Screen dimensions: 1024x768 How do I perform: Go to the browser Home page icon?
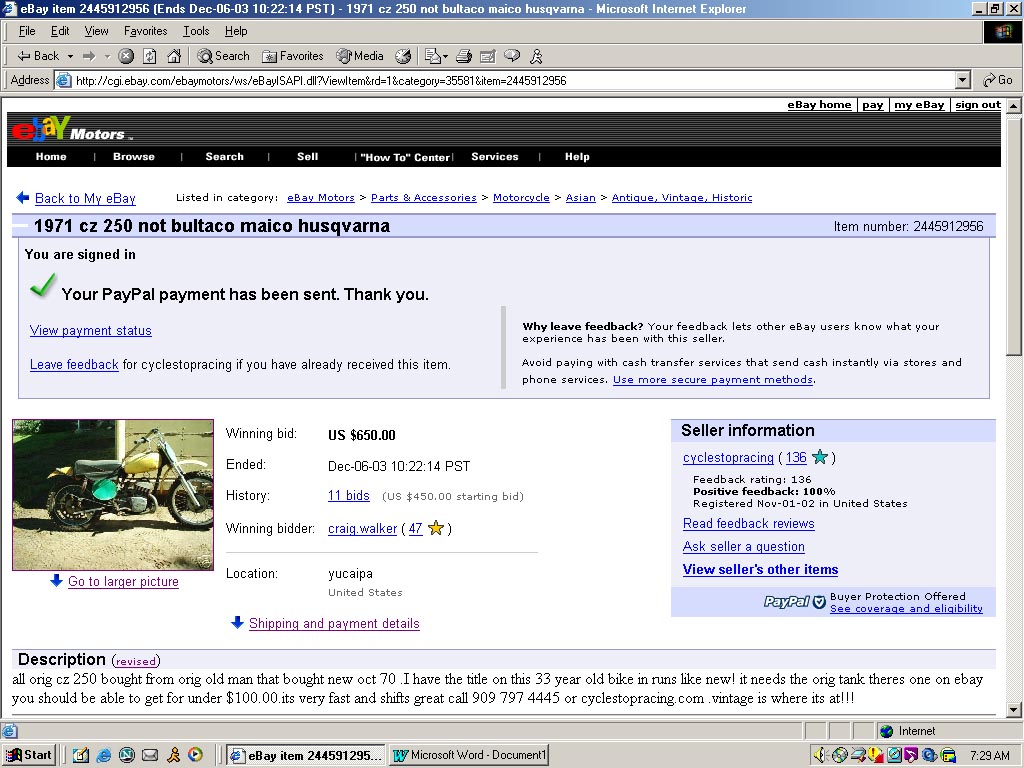coord(174,56)
